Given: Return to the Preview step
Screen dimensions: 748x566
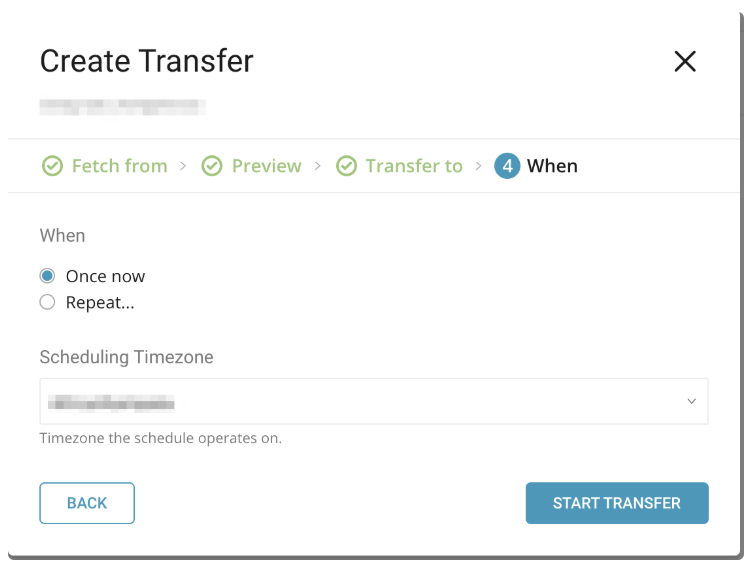Looking at the screenshot, I should coord(266,166).
